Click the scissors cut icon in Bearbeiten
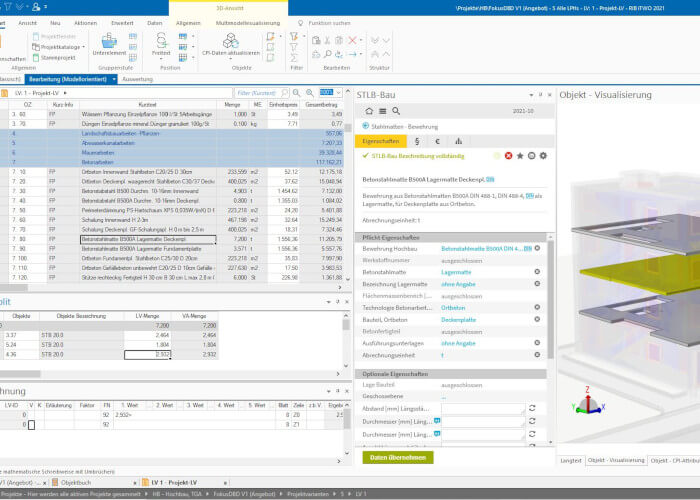This screenshot has width=700, height=500. (327, 40)
